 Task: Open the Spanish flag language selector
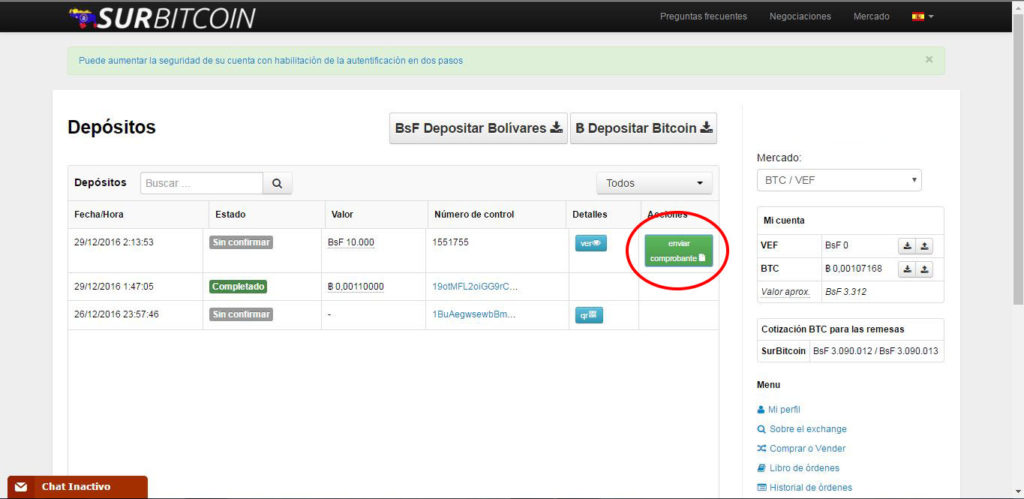pos(922,17)
